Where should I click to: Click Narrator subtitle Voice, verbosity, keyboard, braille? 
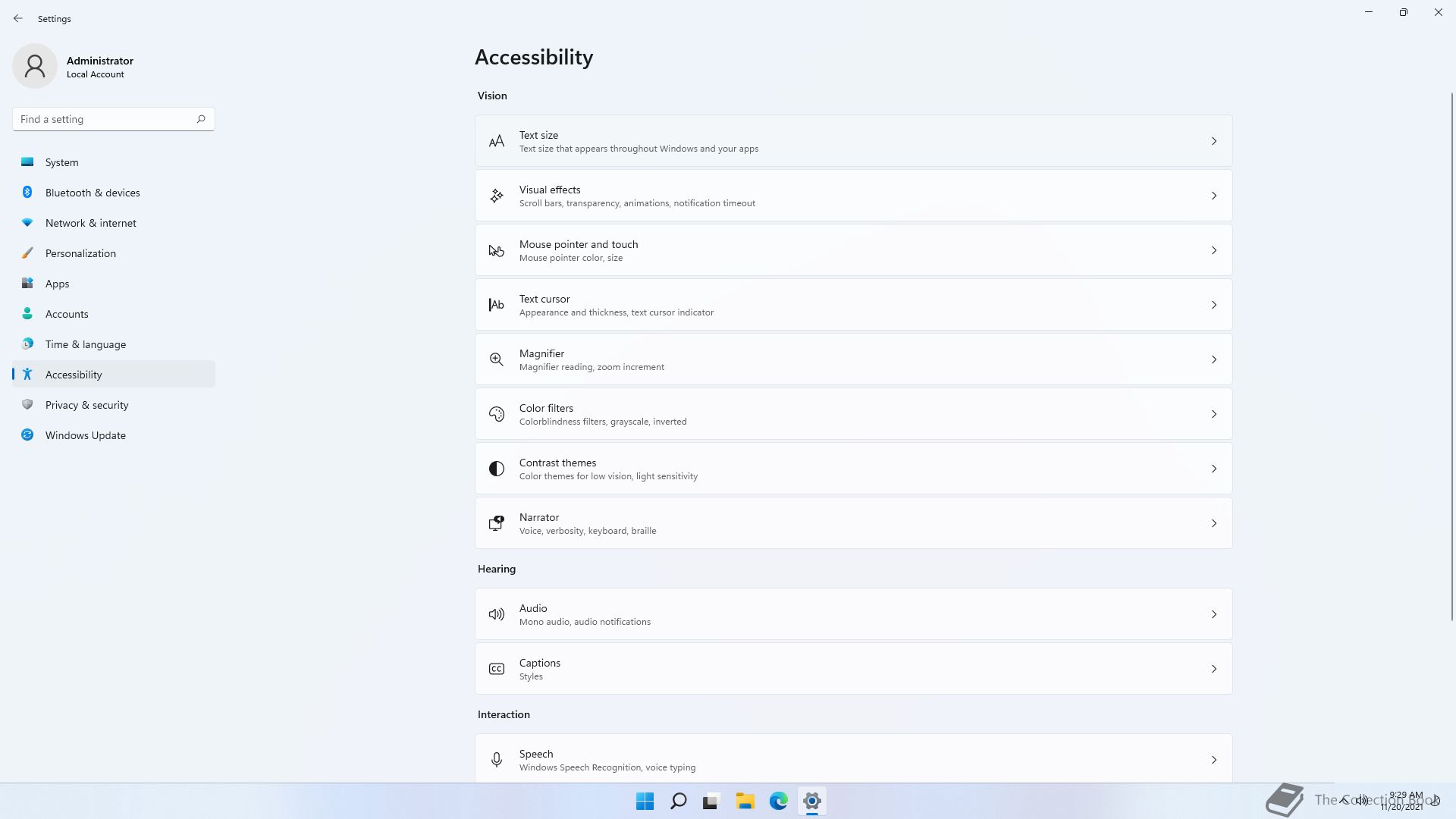tap(588, 531)
